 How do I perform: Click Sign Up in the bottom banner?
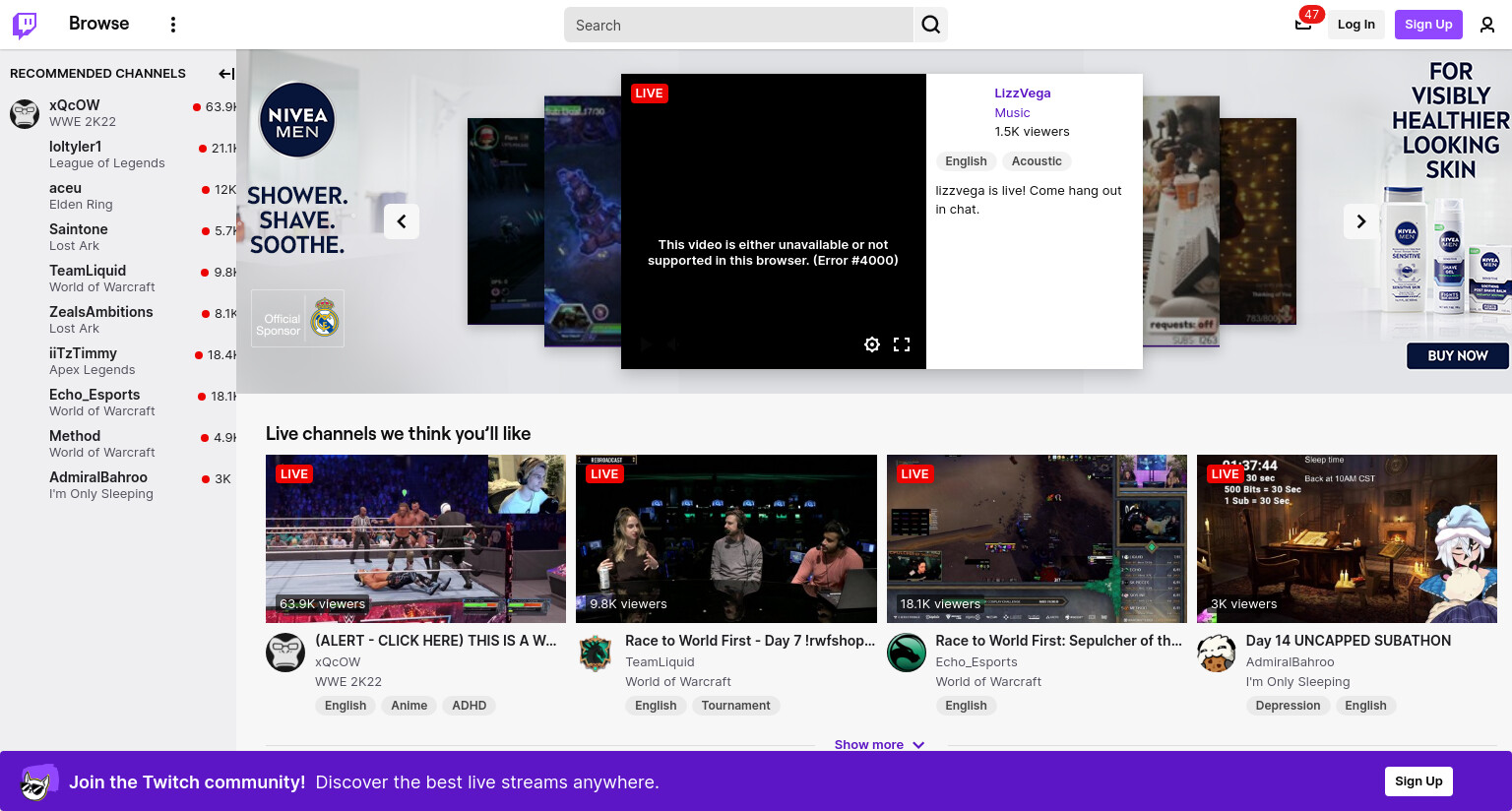(1418, 781)
